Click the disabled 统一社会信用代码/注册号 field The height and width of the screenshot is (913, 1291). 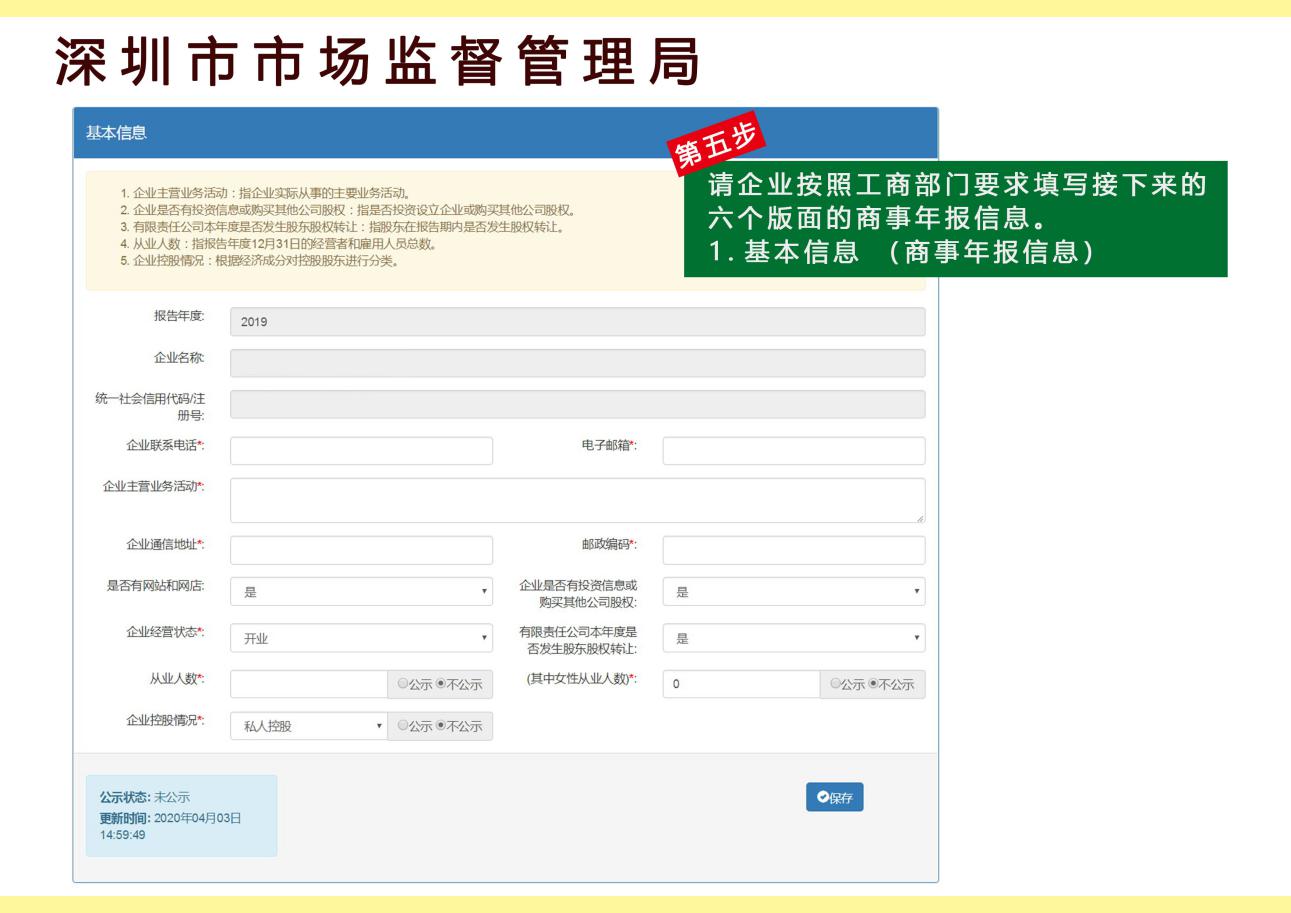(578, 404)
